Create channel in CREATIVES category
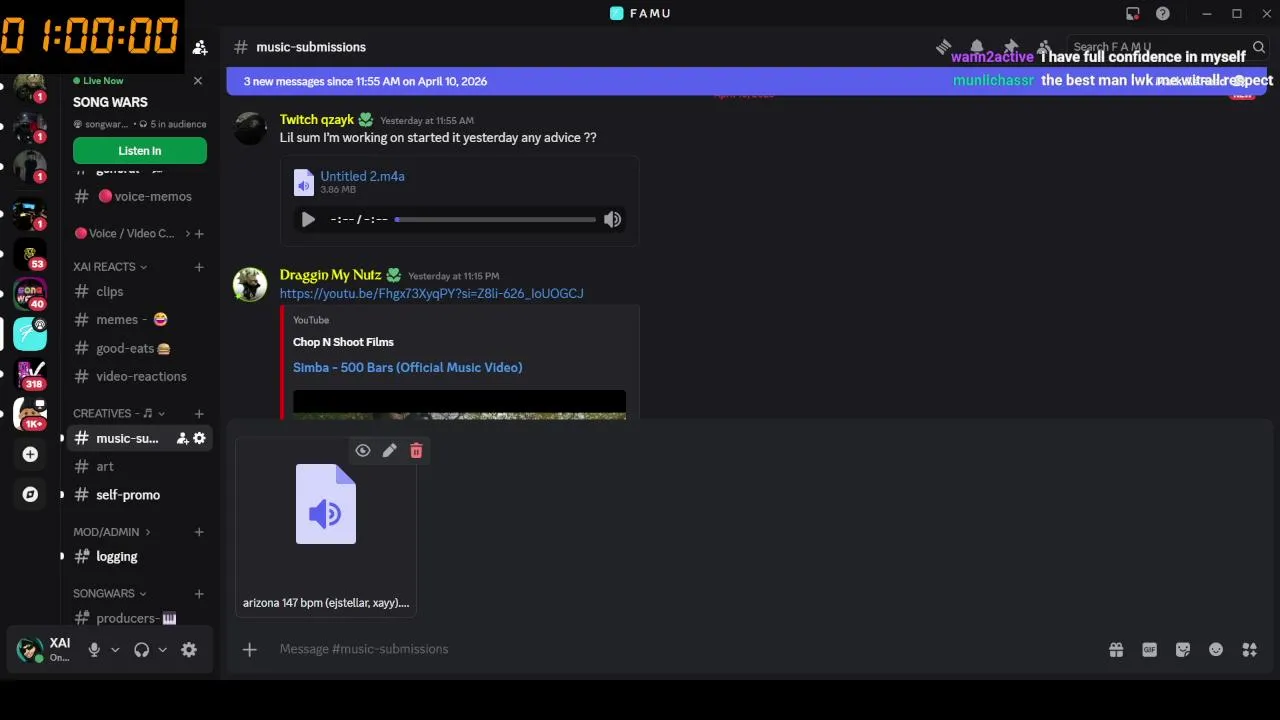Viewport: 1280px width, 720px height. click(199, 413)
